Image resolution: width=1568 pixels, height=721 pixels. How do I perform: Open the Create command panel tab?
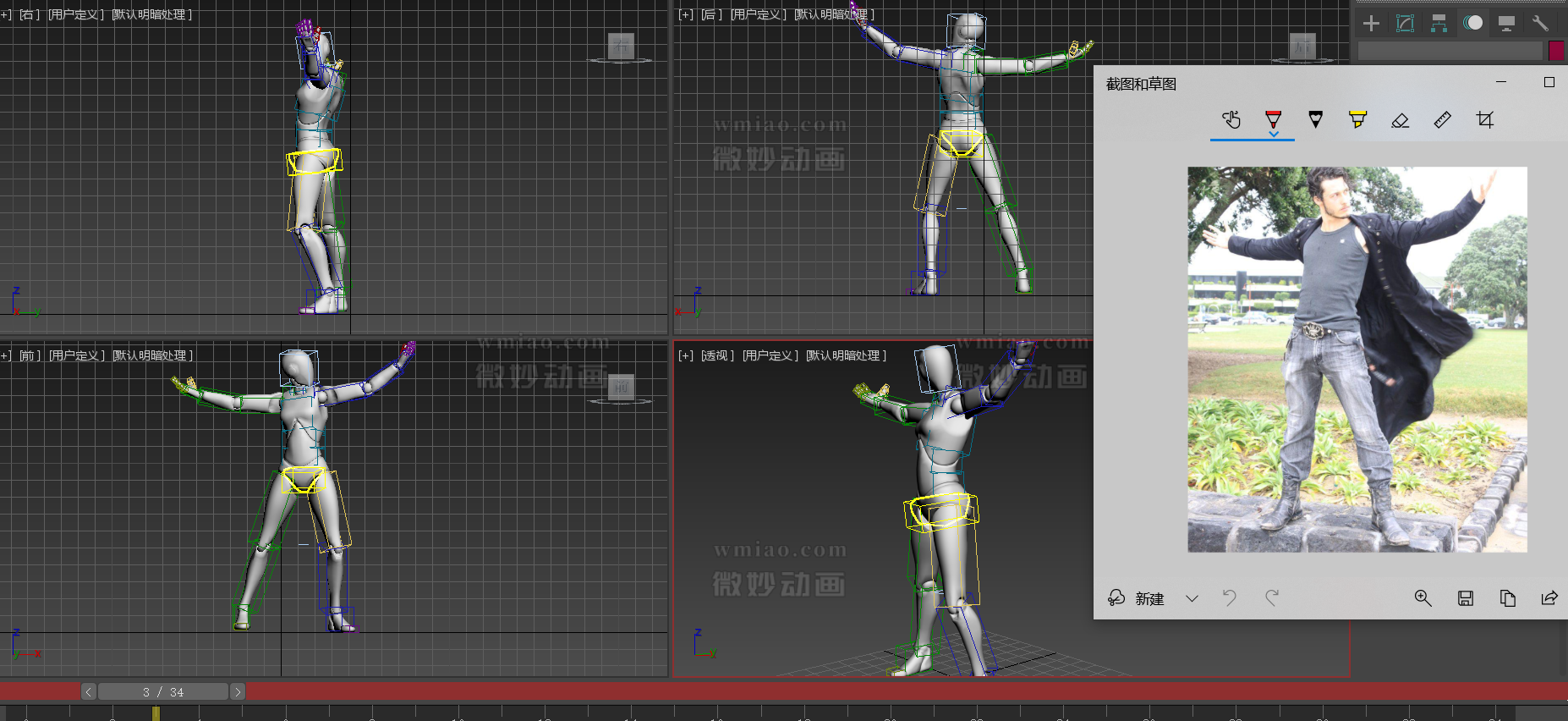(1371, 24)
